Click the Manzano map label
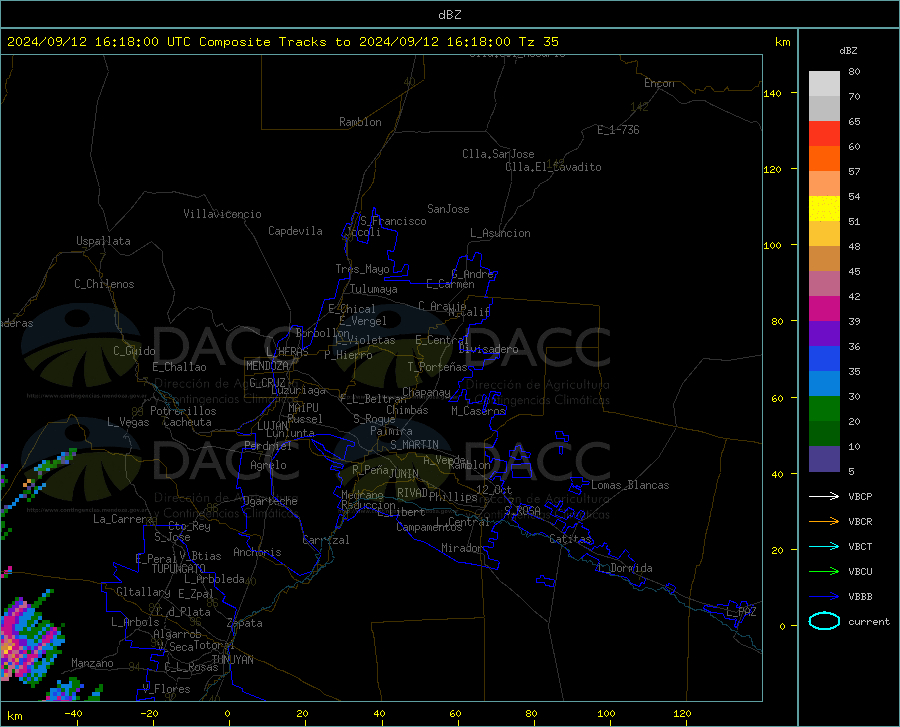Image resolution: width=900 pixels, height=727 pixels. click(92, 663)
